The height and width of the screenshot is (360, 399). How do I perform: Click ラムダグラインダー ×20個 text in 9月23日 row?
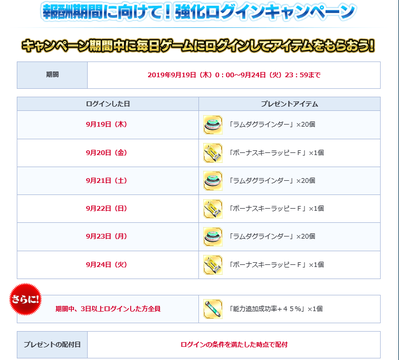pyautogui.click(x=272, y=236)
